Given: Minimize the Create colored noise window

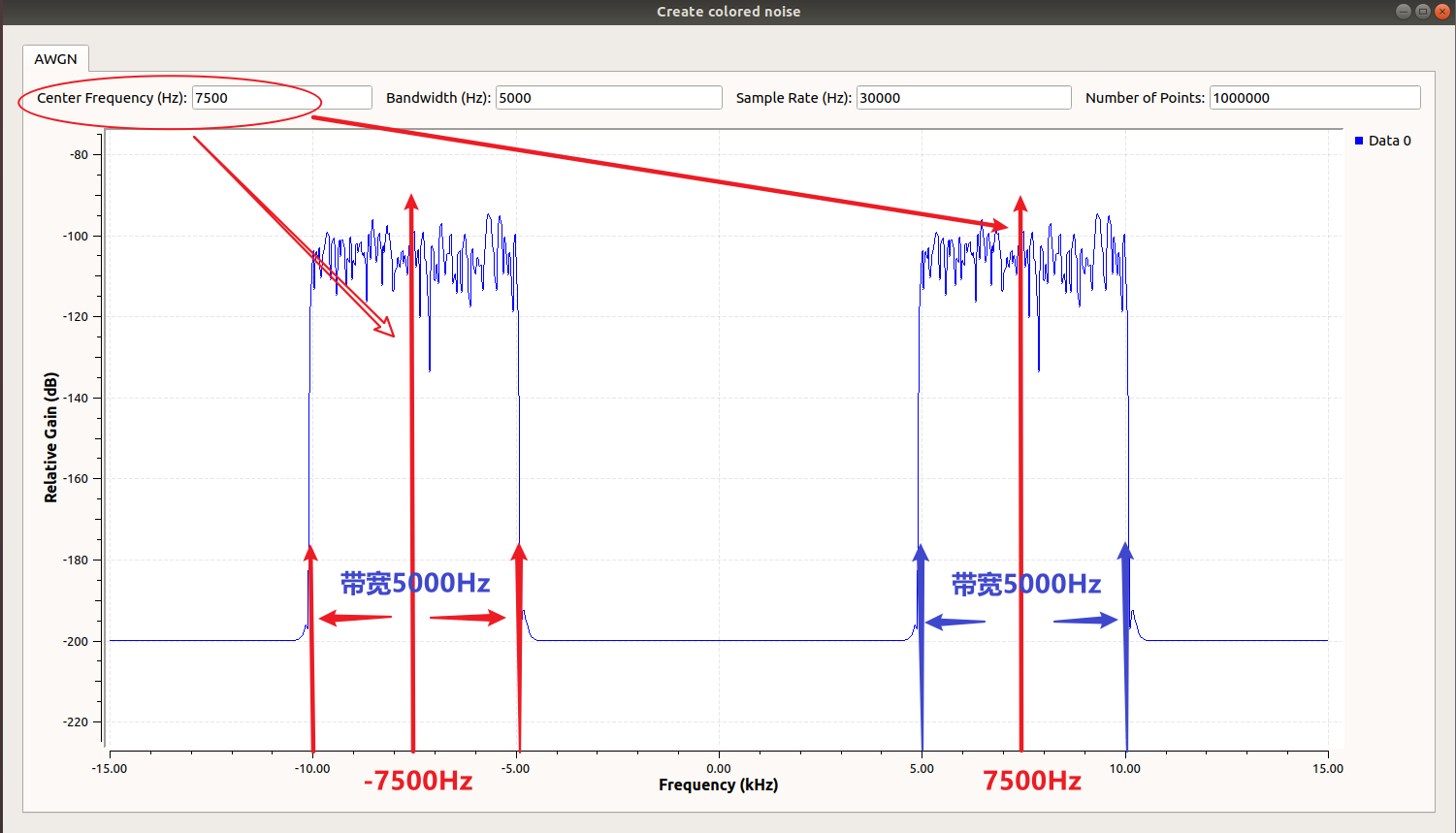Looking at the screenshot, I should click(1402, 11).
